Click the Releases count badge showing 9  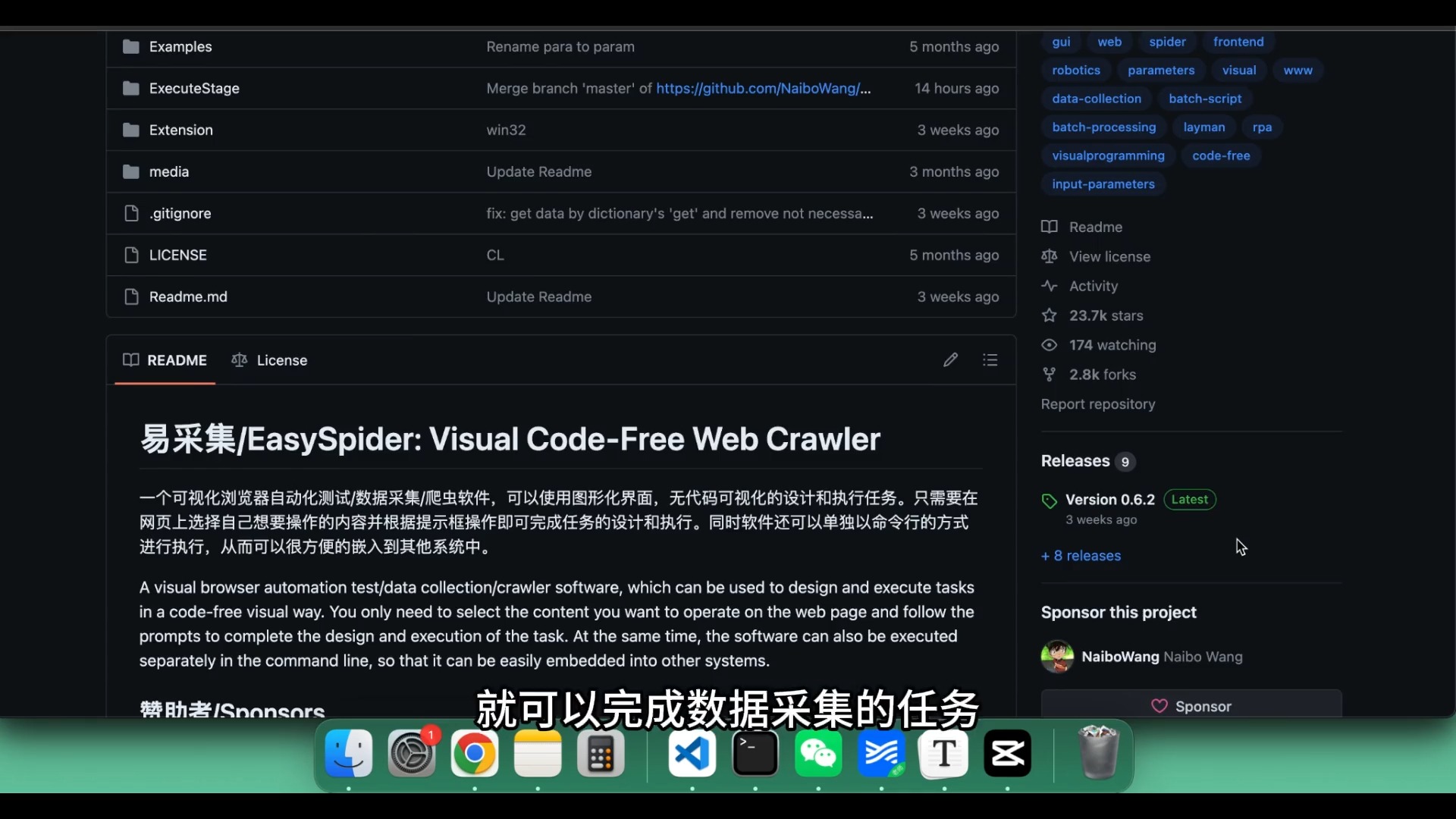[x=1127, y=462]
